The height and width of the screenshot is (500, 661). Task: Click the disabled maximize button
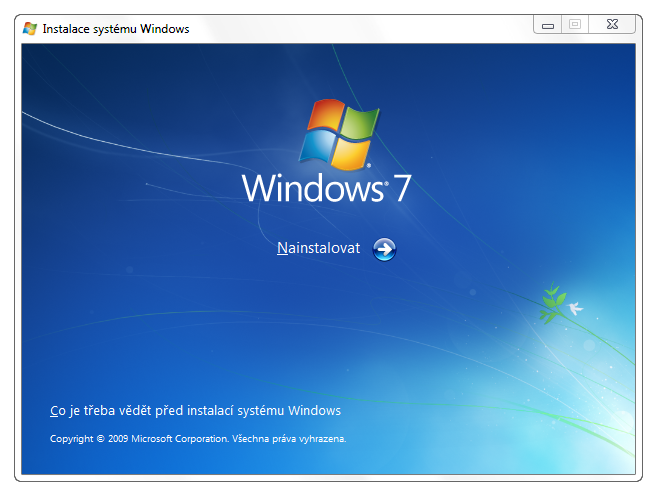(575, 24)
